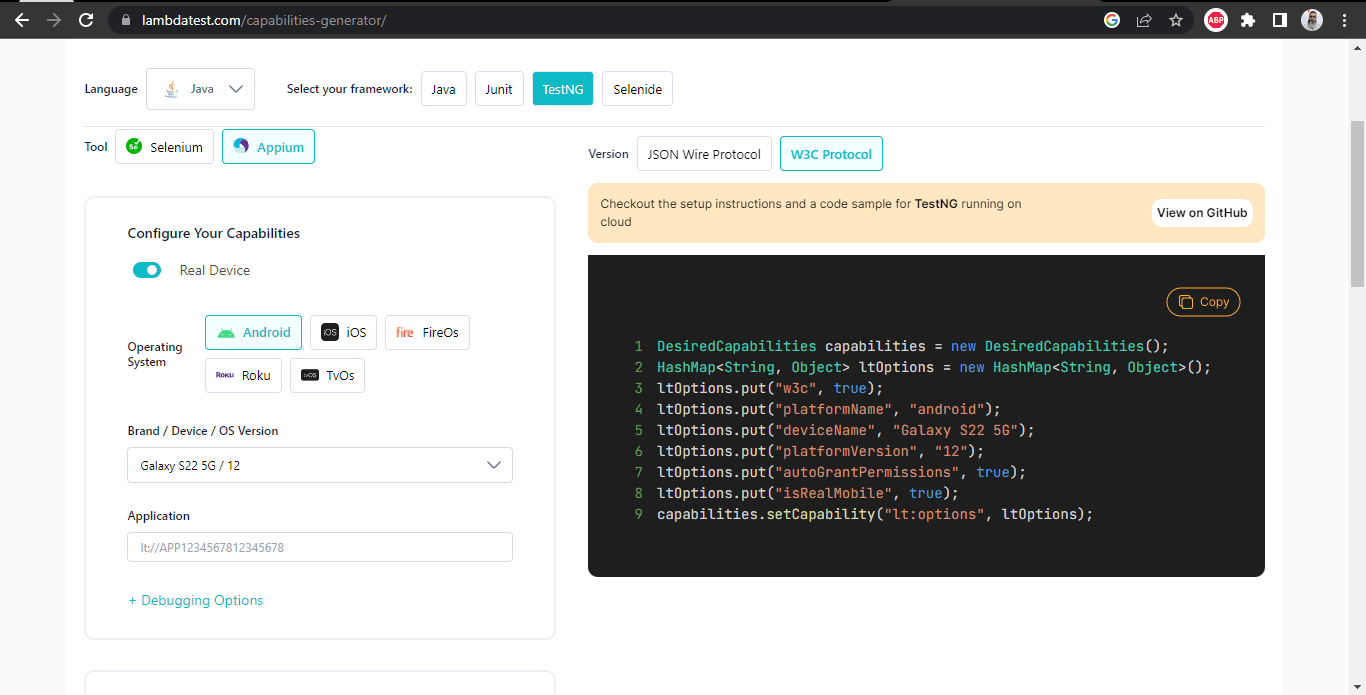Click View on GitHub button
The image size is (1366, 695).
[x=1201, y=212]
